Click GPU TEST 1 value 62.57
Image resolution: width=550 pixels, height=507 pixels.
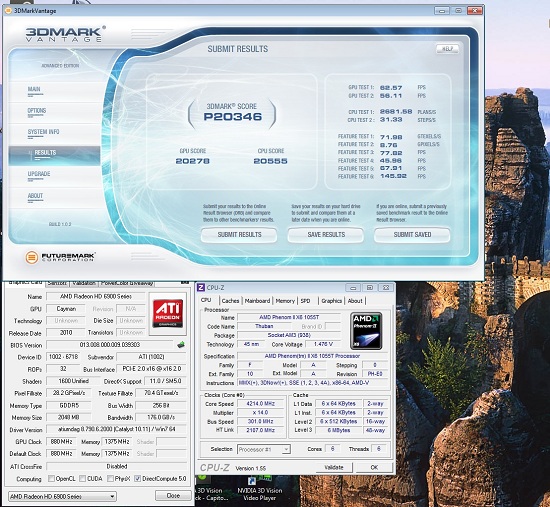pyautogui.click(x=391, y=87)
